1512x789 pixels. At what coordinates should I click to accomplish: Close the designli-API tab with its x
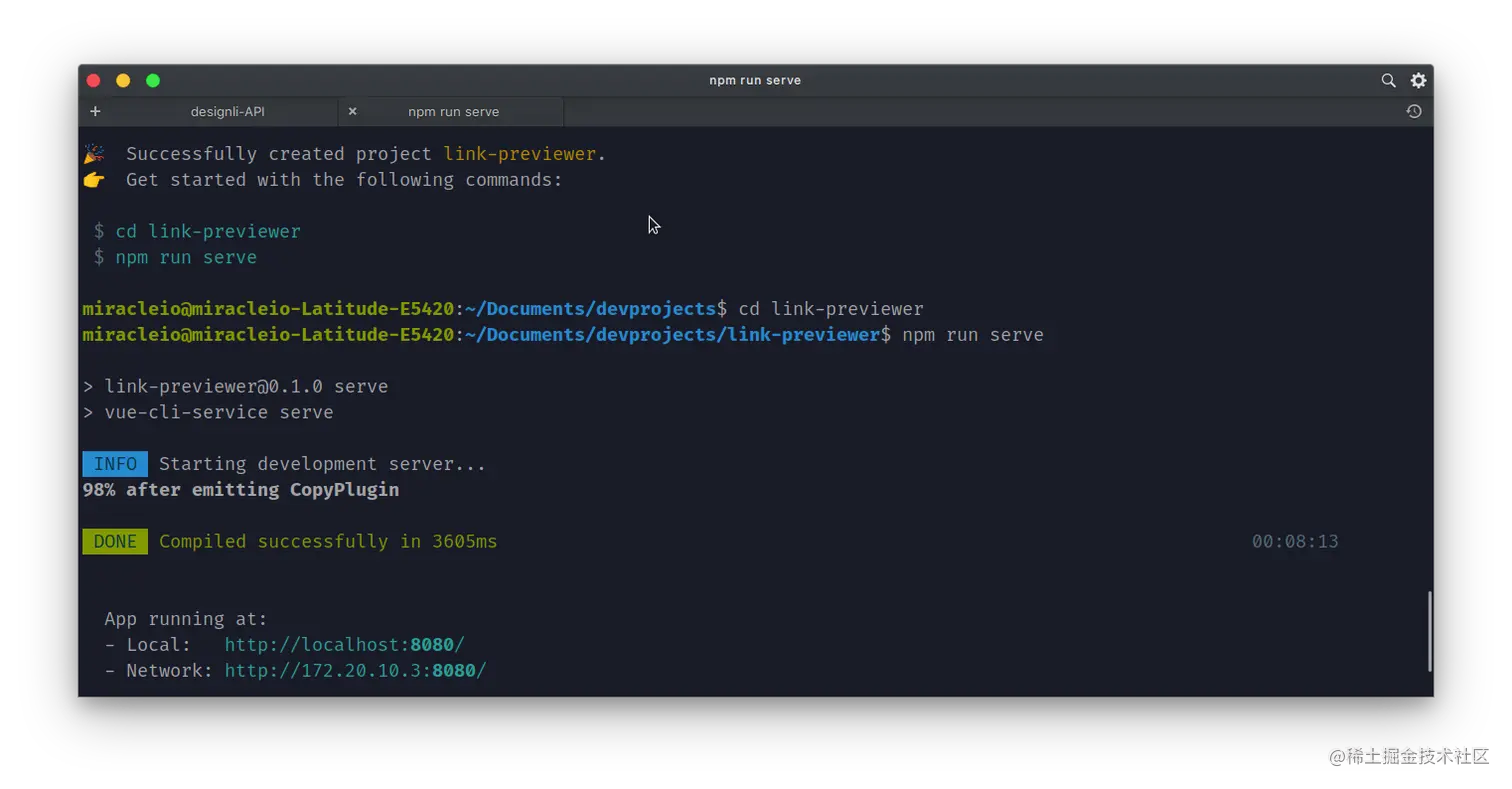[352, 111]
